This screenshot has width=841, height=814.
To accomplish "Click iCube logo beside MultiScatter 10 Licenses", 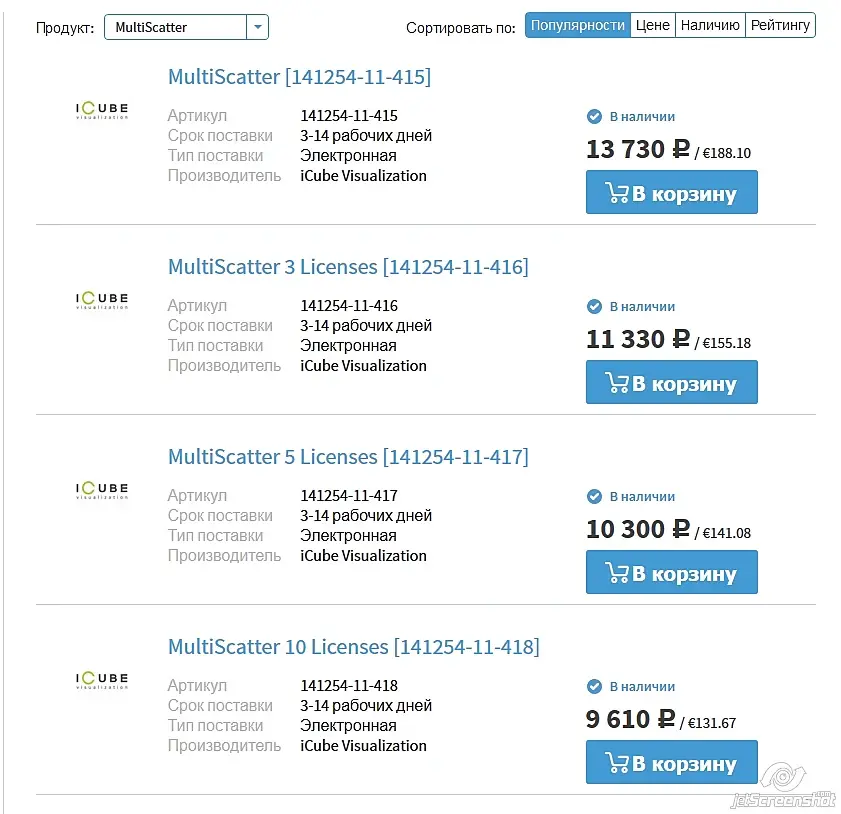I will pos(102,680).
